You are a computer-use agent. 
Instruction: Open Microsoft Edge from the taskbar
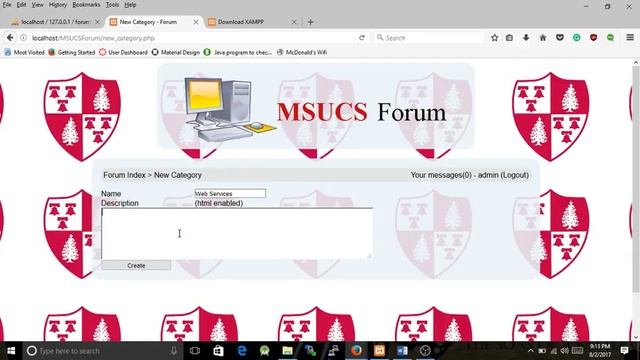tap(242, 351)
